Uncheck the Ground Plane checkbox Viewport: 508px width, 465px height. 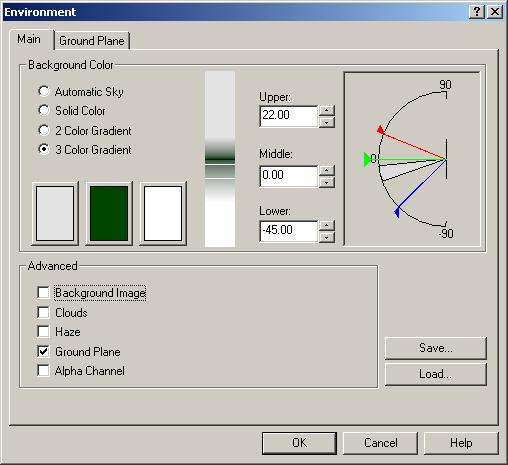coord(43,351)
